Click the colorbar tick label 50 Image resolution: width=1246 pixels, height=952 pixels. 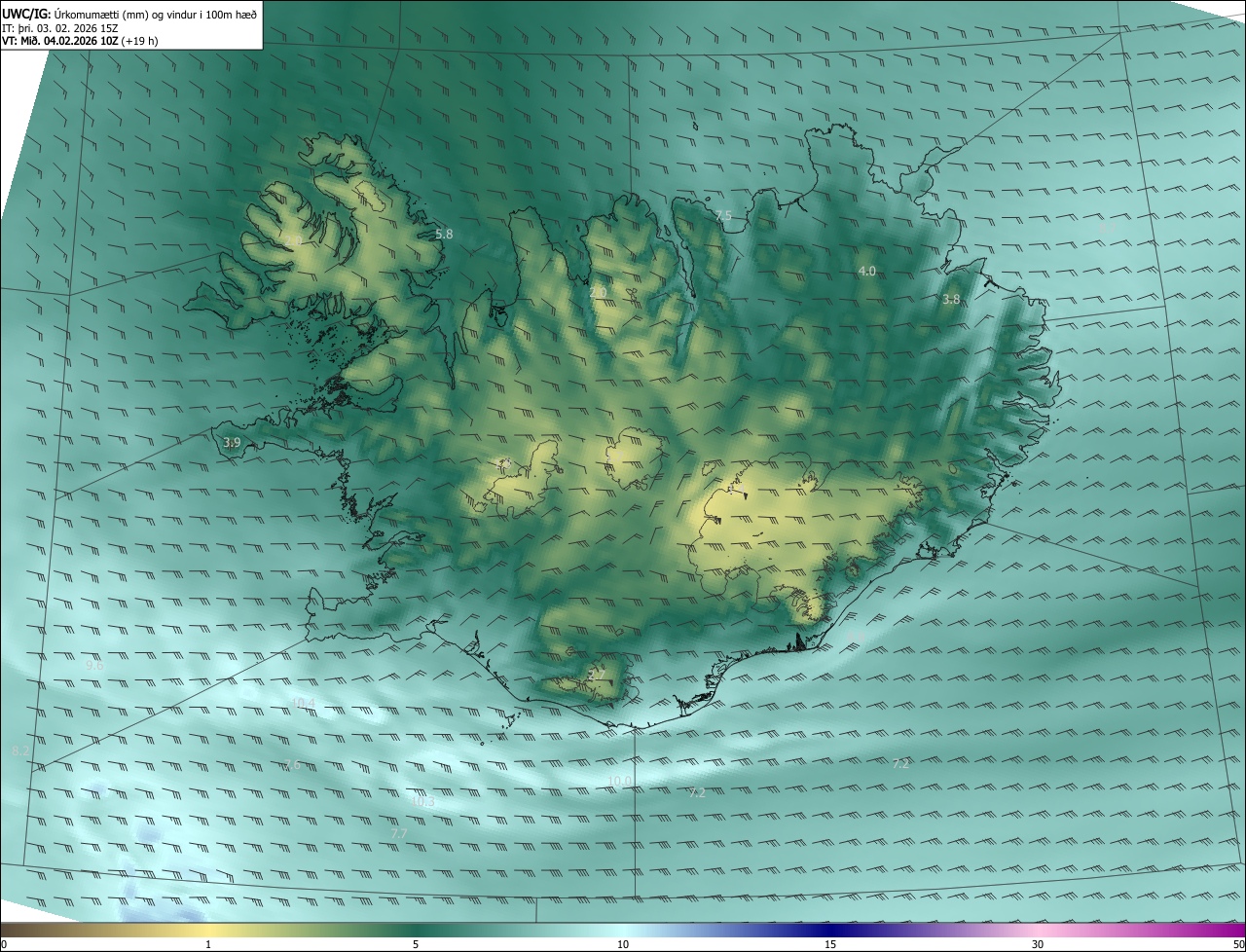pos(1238,945)
